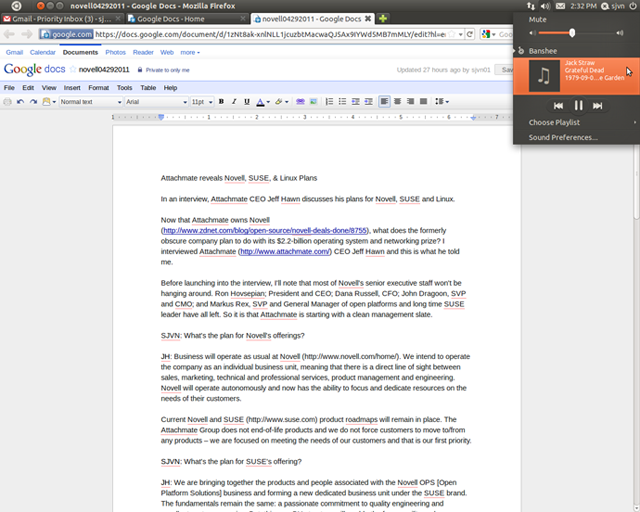This screenshot has height=512, width=640.
Task: Decrease the paragraph indent
Action: point(356,102)
